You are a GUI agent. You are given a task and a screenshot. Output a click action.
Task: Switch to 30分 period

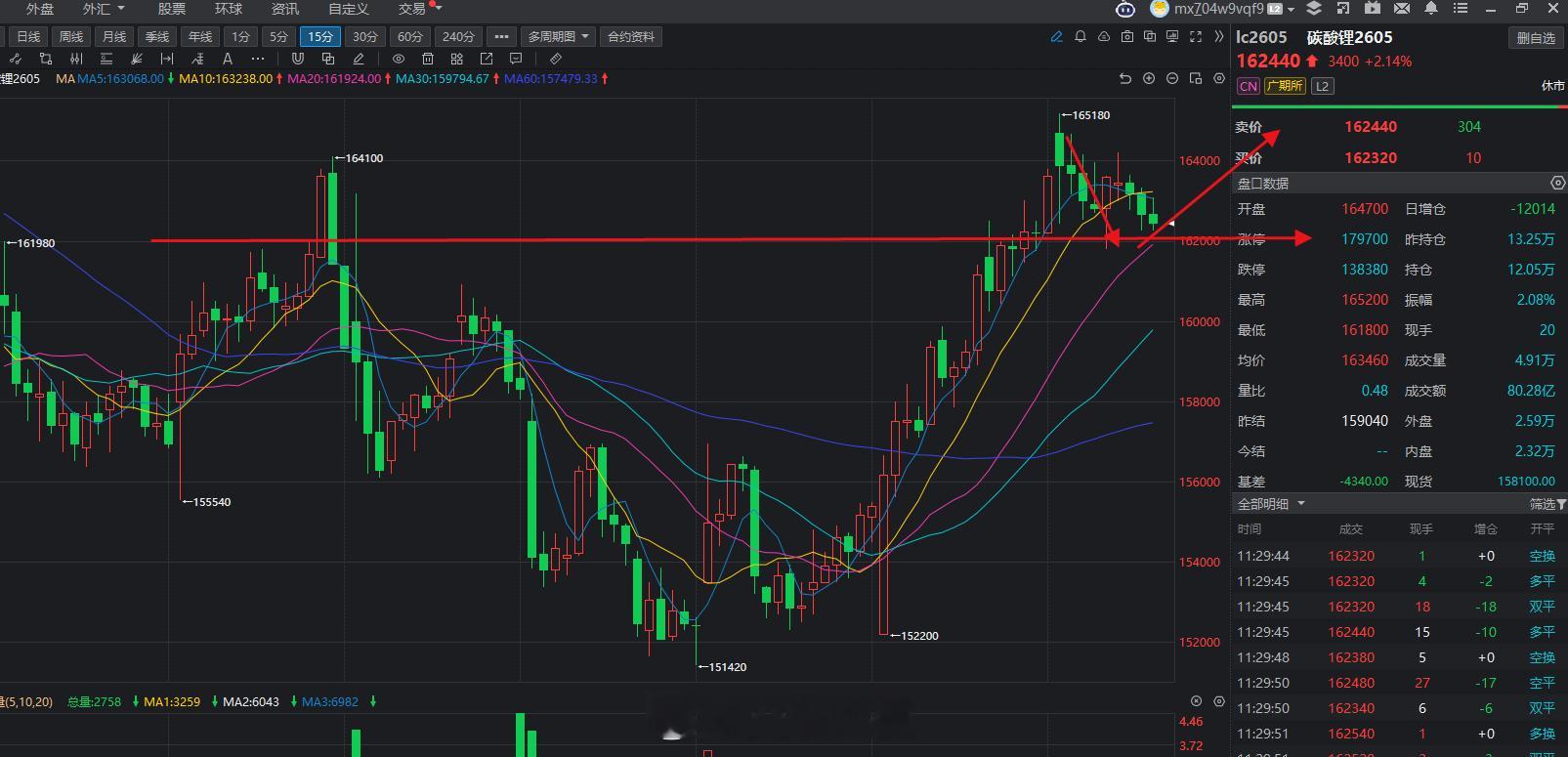click(x=365, y=37)
